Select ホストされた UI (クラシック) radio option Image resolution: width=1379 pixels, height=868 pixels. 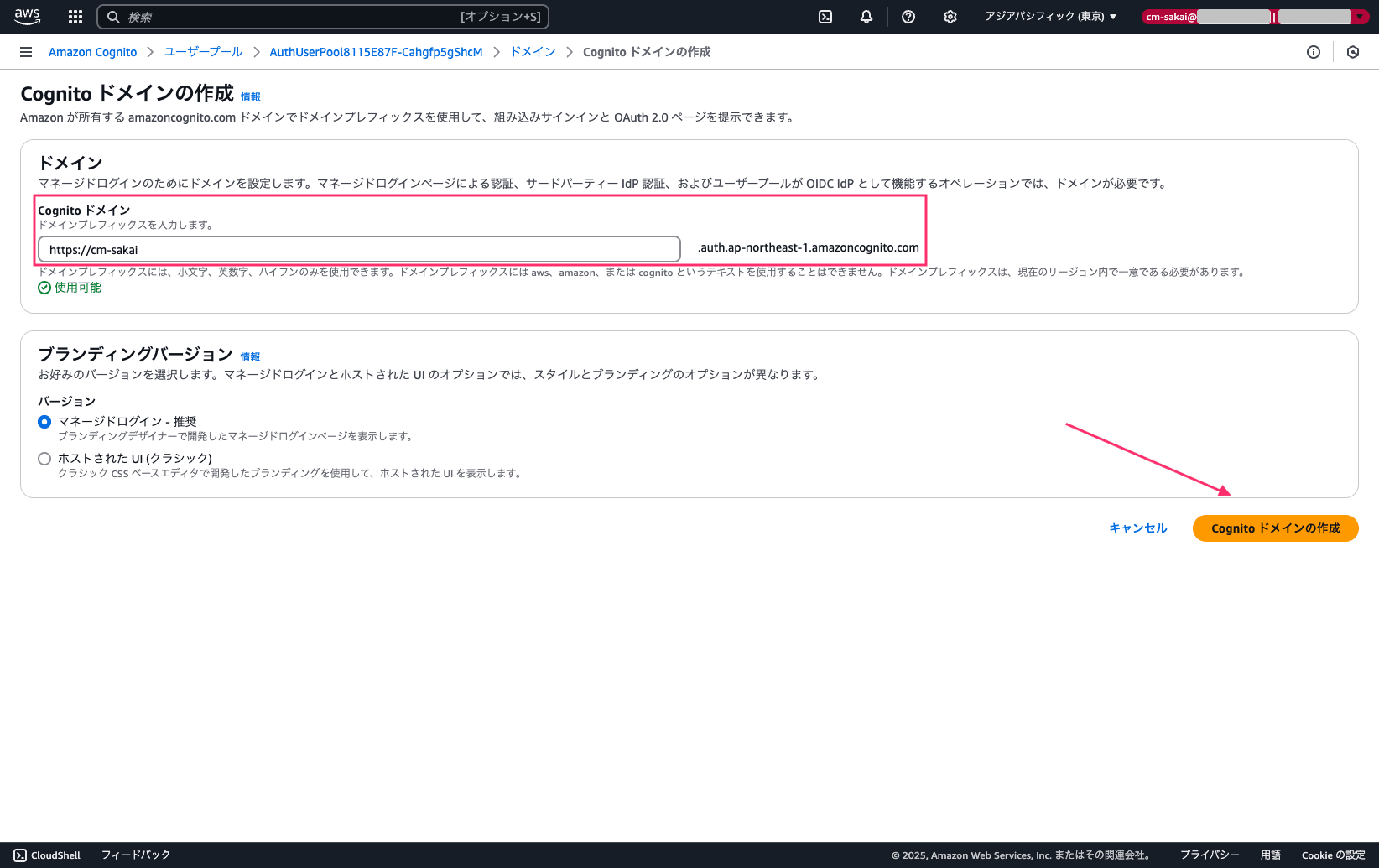pyautogui.click(x=44, y=459)
